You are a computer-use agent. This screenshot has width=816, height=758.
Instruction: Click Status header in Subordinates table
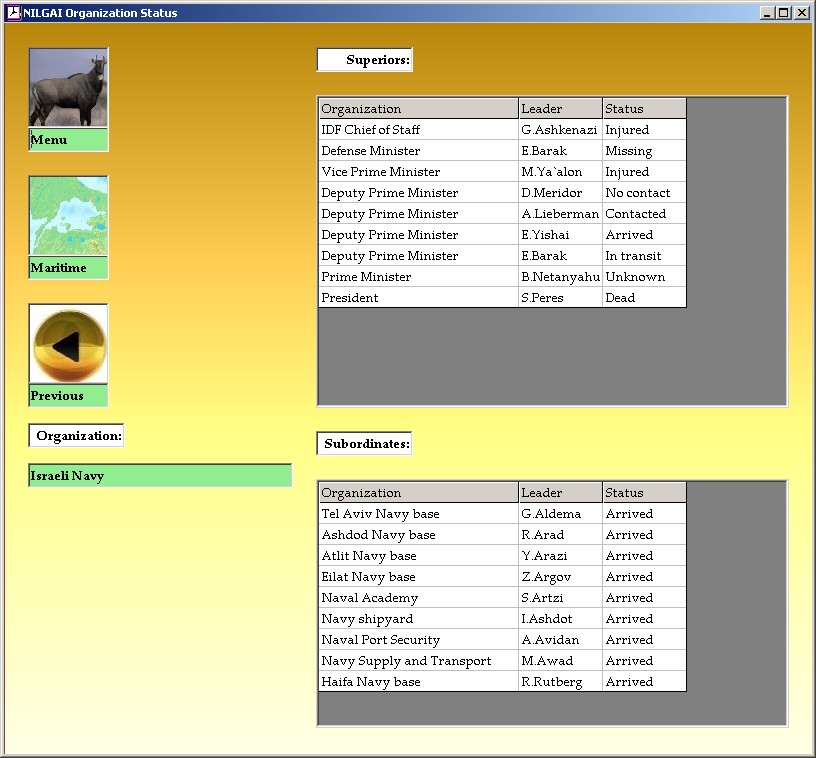click(x=644, y=493)
